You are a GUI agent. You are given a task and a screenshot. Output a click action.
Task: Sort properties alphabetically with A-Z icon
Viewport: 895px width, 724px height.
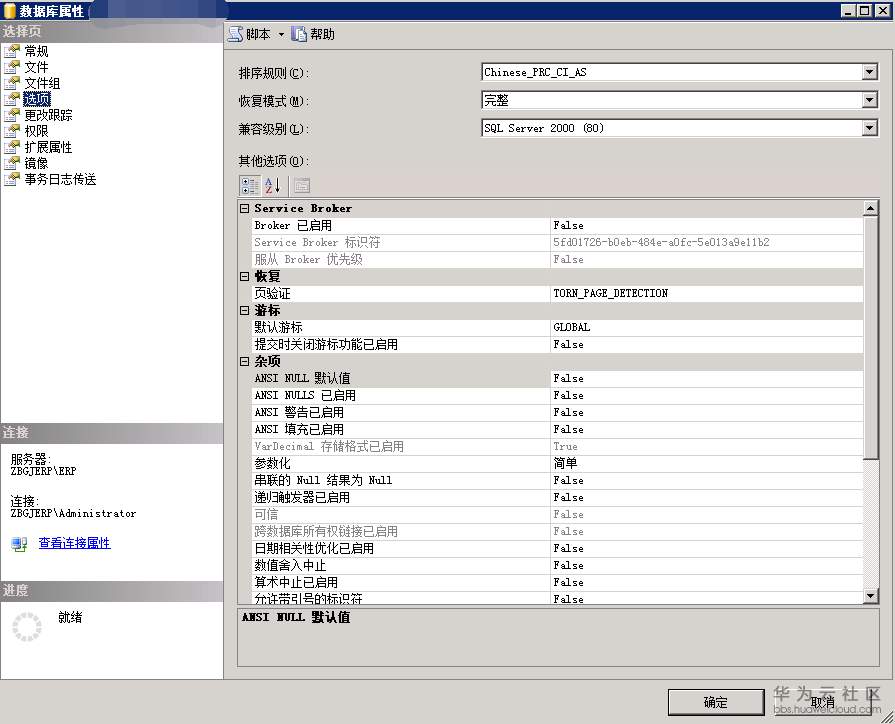(272, 186)
